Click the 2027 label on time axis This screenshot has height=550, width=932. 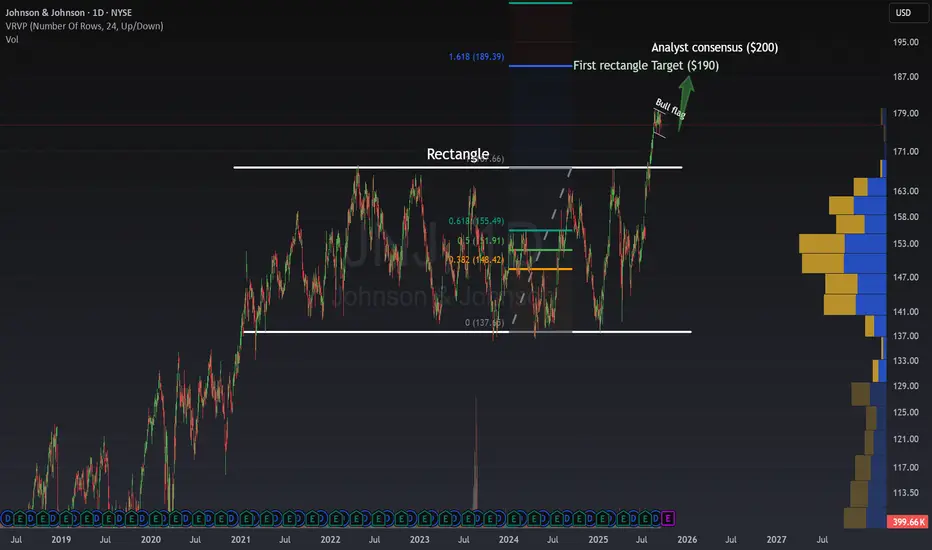tap(776, 540)
